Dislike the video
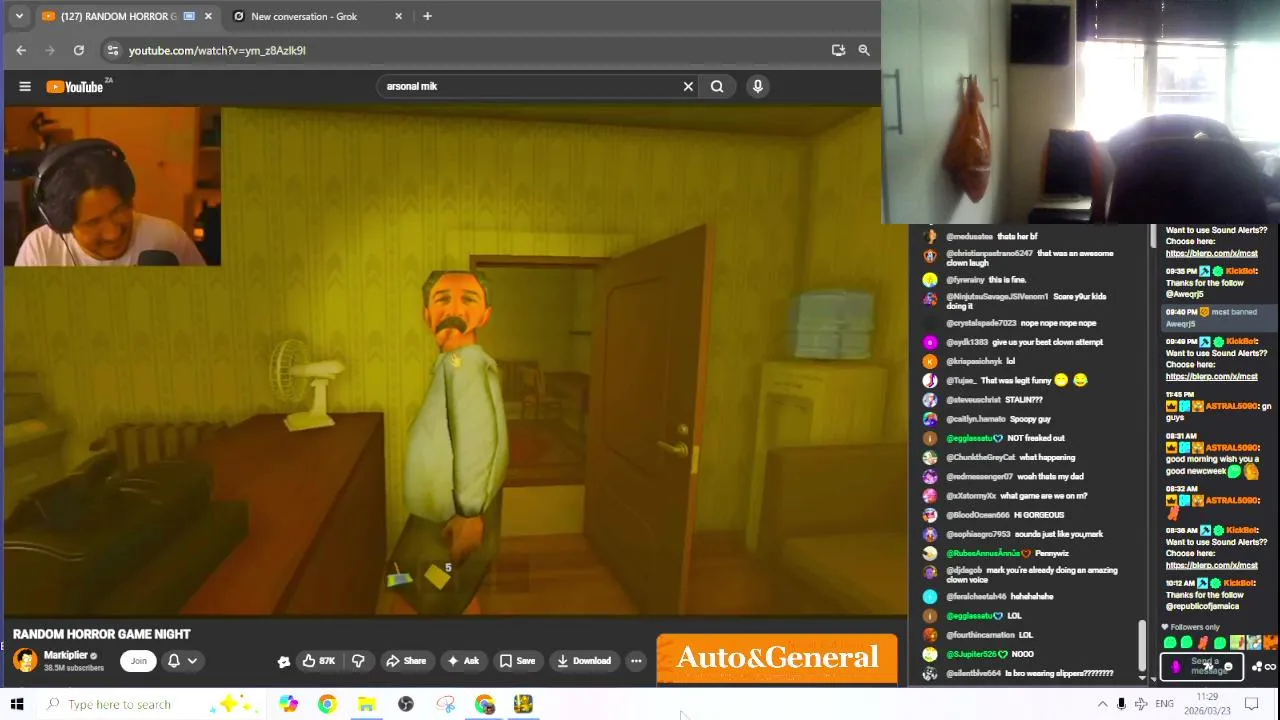 point(358,660)
